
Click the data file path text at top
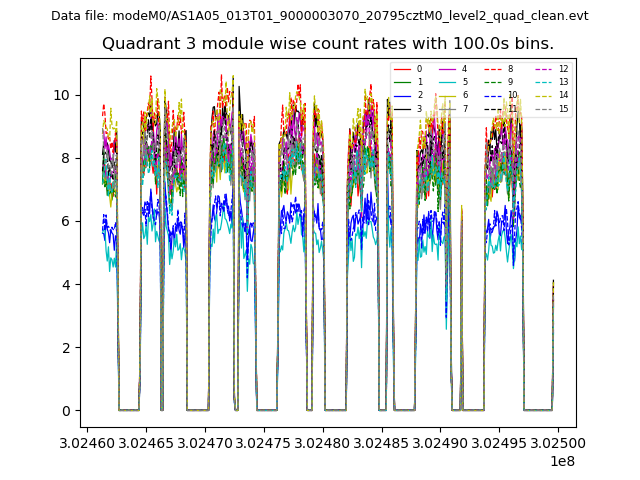[320, 16]
